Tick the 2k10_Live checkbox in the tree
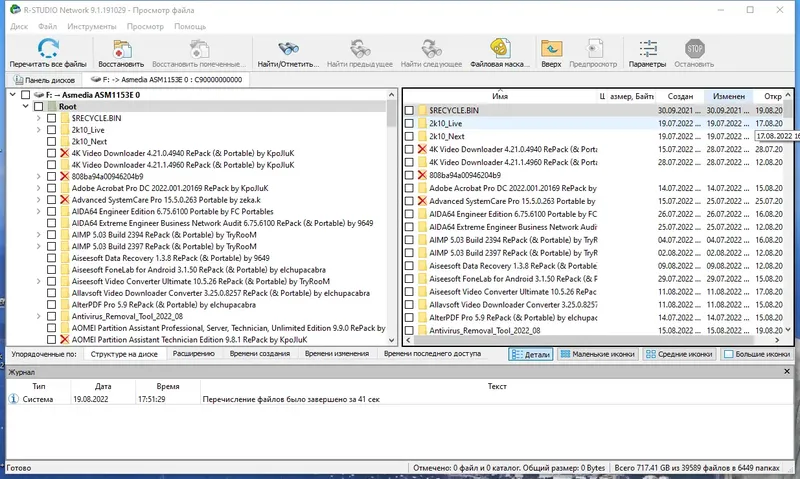The image size is (800, 479). pos(52,130)
